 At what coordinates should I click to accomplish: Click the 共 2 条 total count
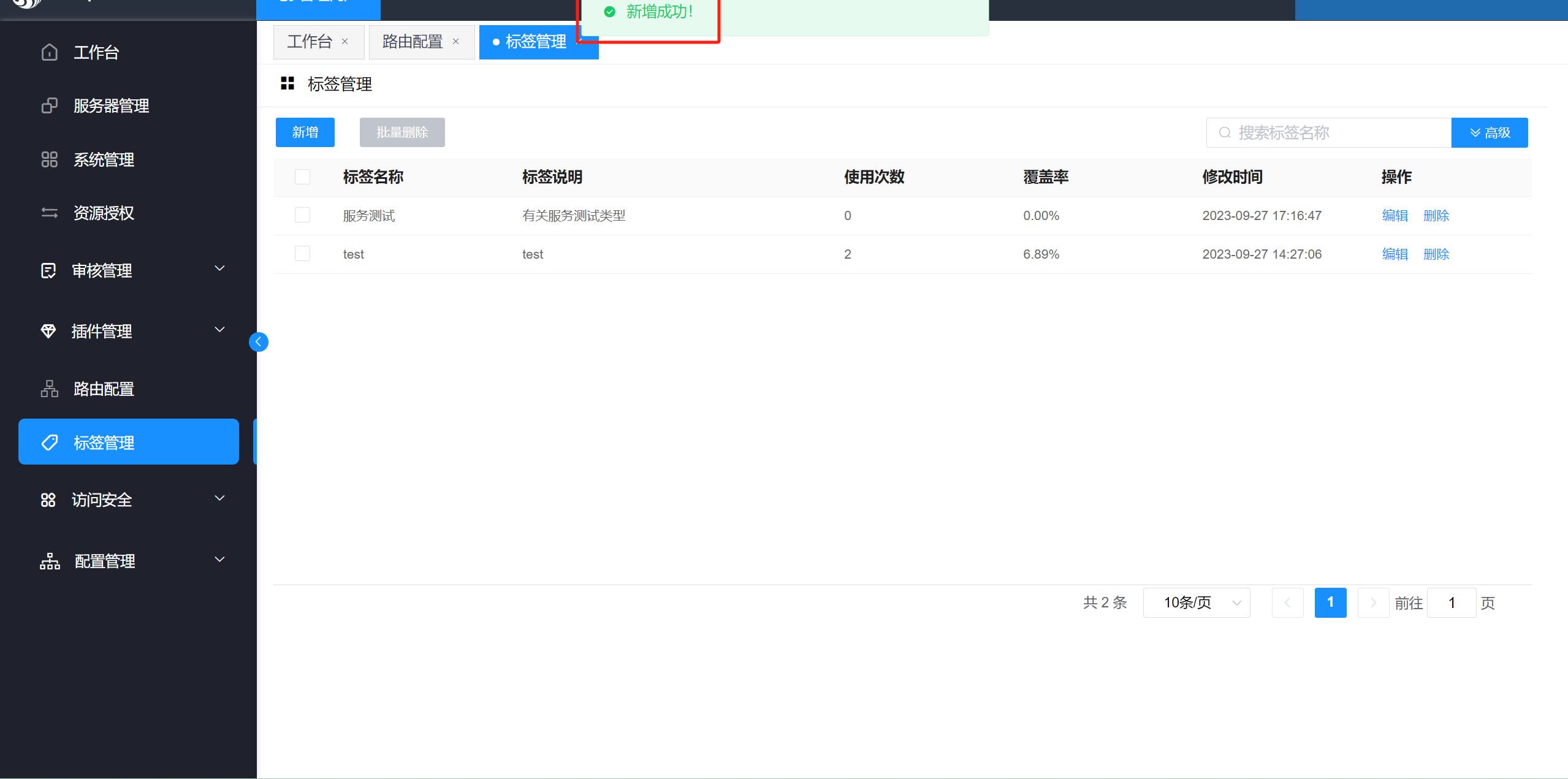(1105, 602)
